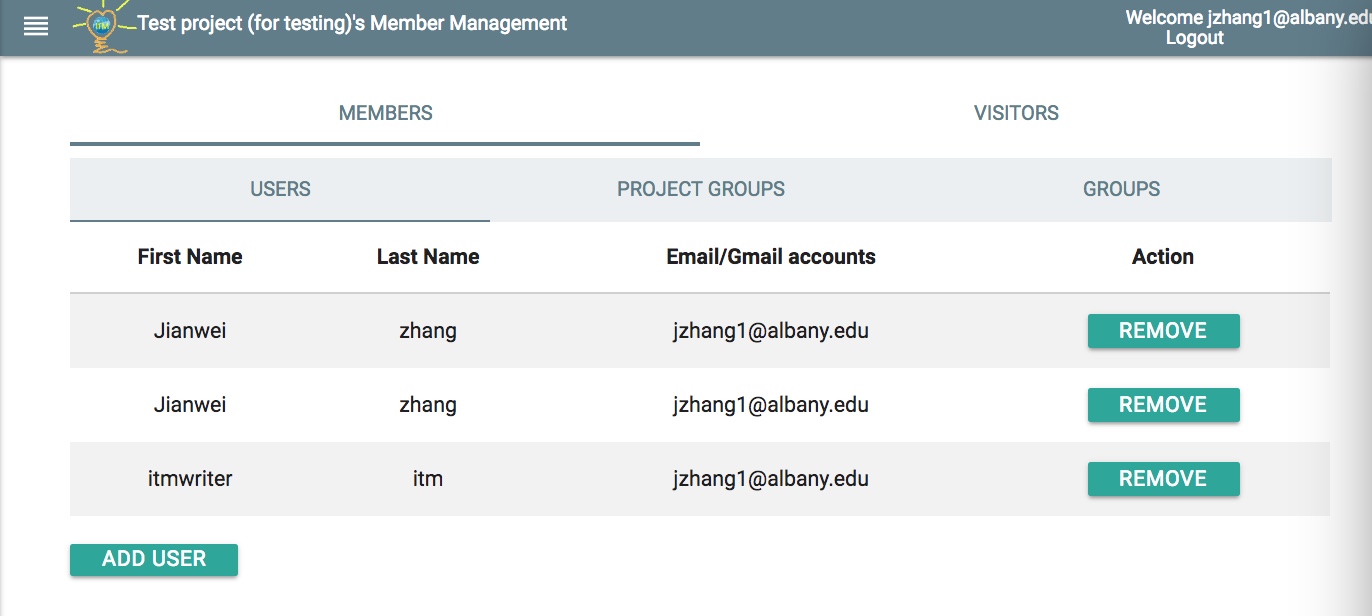Switch to the VISITORS tab
The image size is (1372, 616).
(x=1015, y=112)
